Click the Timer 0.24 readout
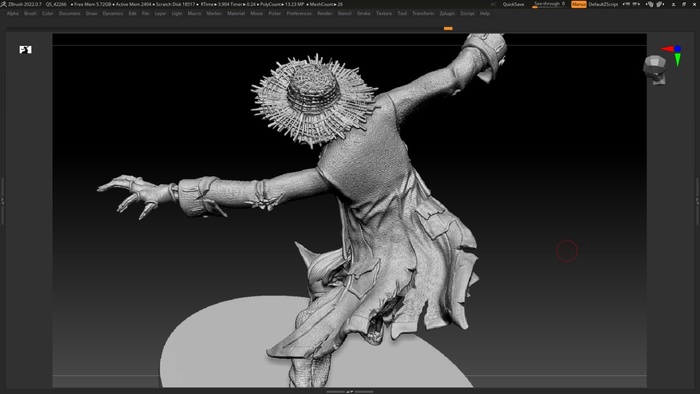The height and width of the screenshot is (394, 700). (243, 4)
